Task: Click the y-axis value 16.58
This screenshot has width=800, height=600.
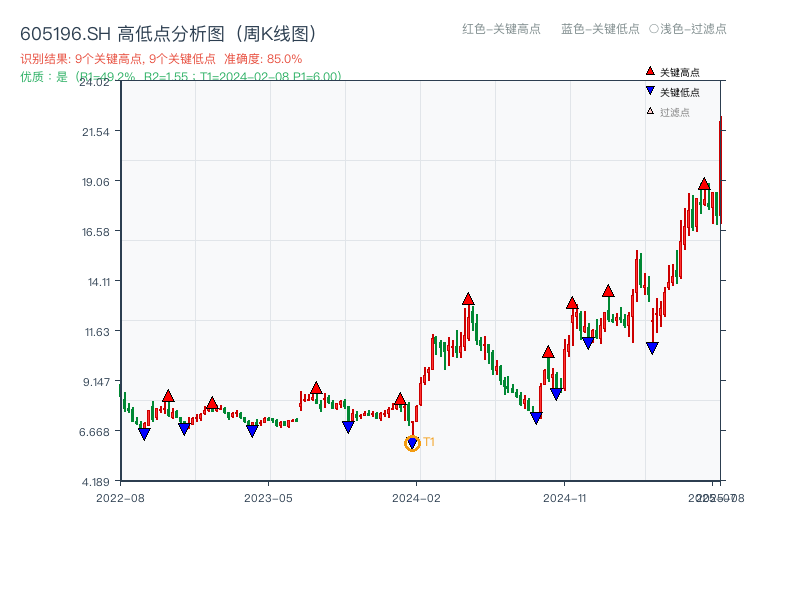Action: click(x=96, y=232)
